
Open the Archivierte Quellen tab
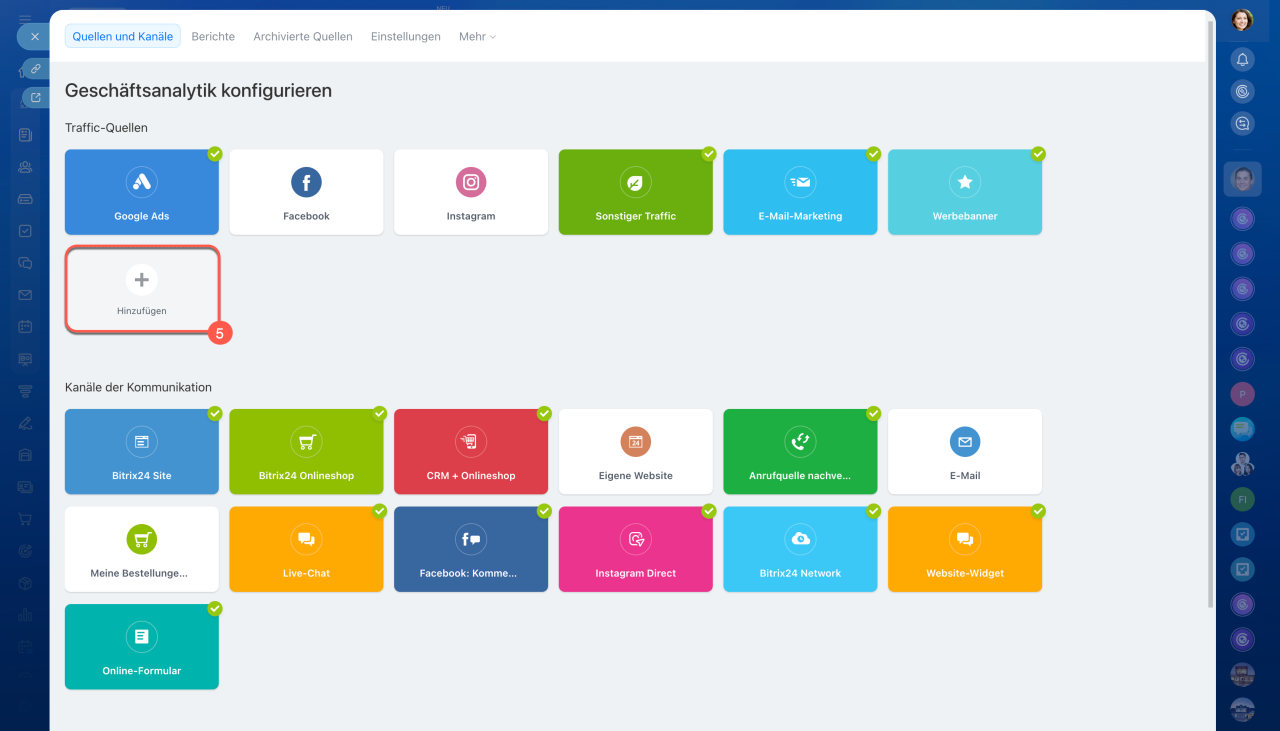[302, 37]
